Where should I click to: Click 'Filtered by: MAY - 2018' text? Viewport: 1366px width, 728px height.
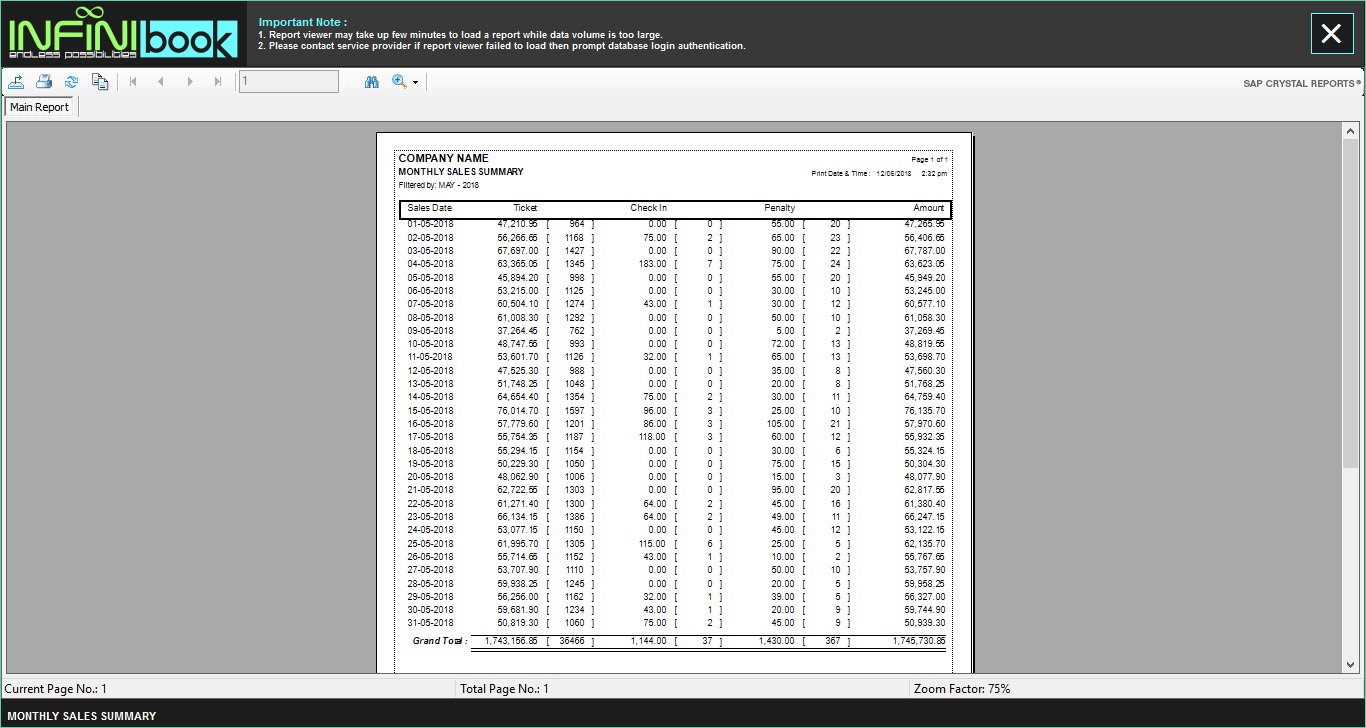[x=438, y=185]
